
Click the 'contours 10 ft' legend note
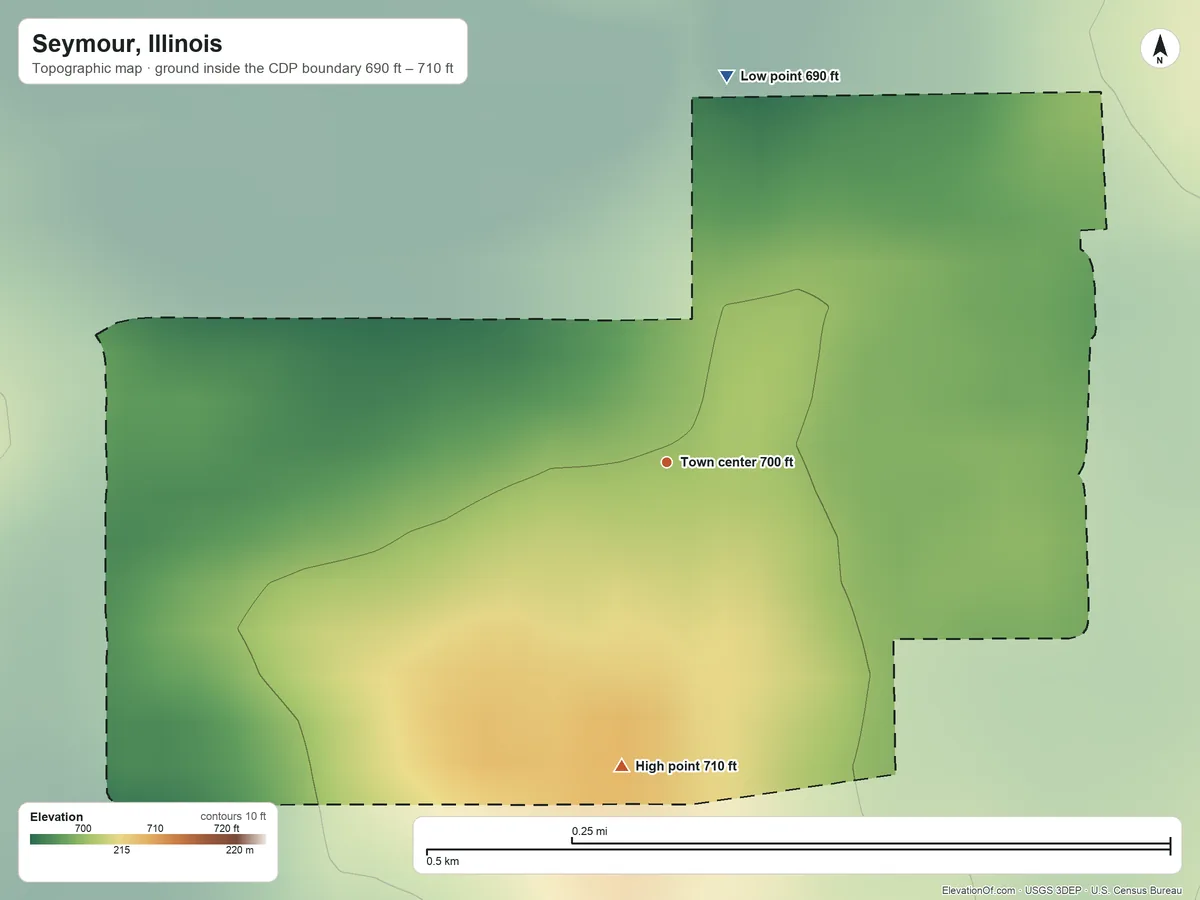233,817
